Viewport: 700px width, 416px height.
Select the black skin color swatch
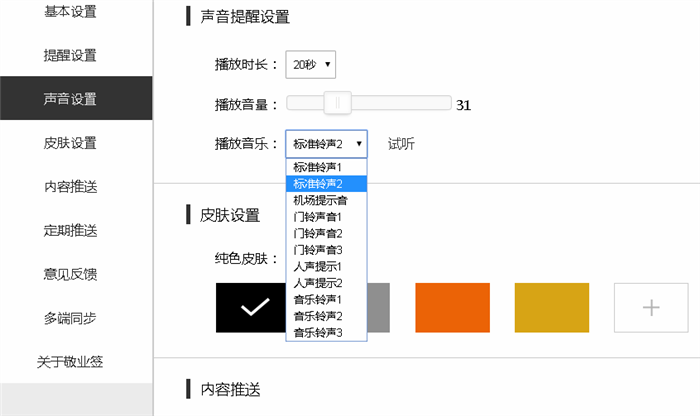pyautogui.click(x=254, y=308)
